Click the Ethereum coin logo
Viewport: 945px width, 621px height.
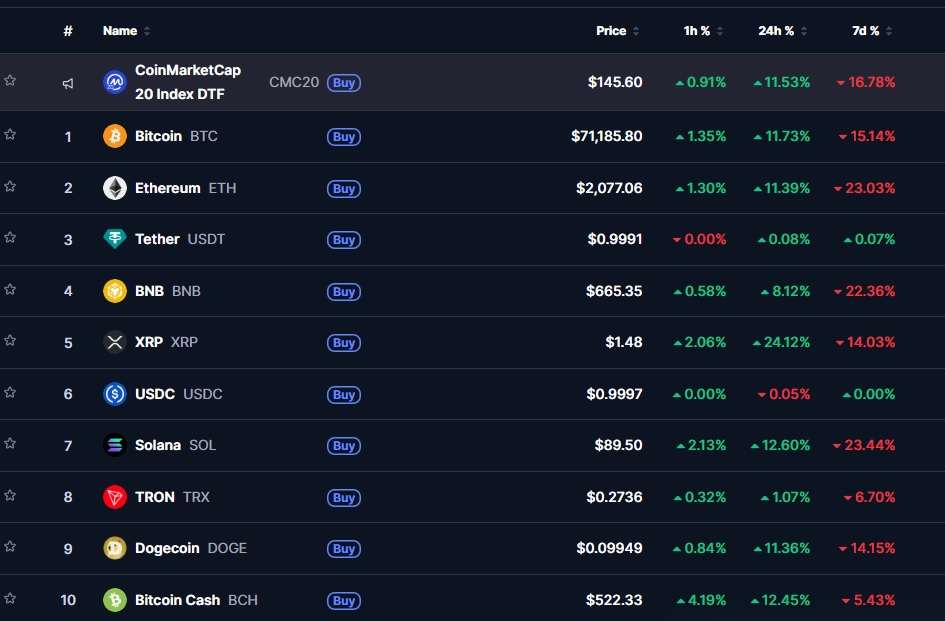pyautogui.click(x=115, y=188)
